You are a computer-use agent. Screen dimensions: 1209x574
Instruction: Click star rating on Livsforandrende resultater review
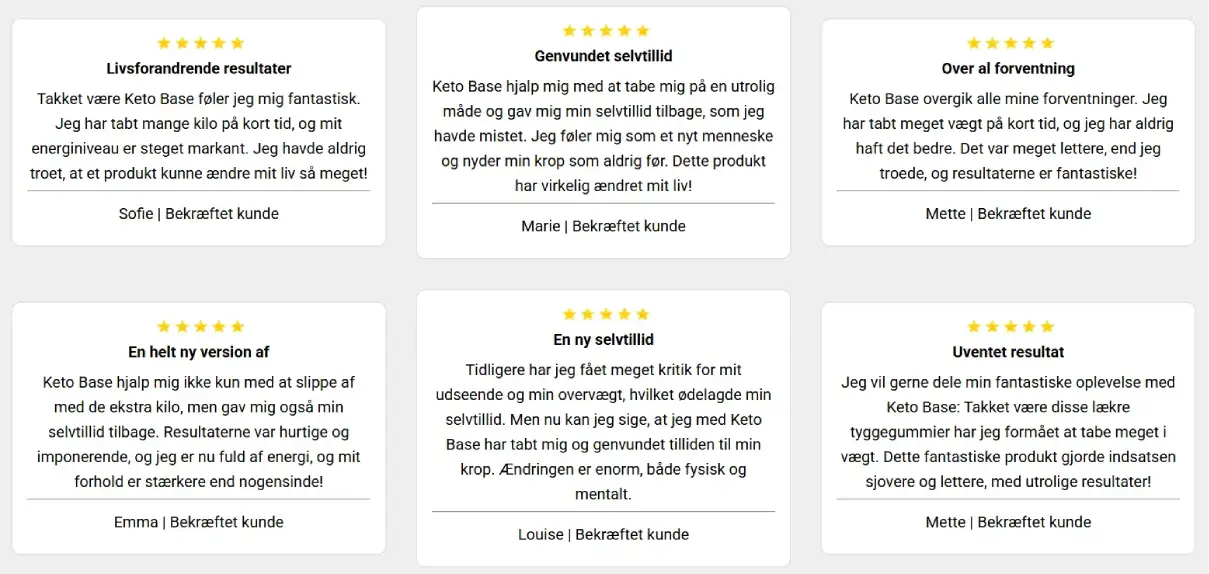point(200,43)
